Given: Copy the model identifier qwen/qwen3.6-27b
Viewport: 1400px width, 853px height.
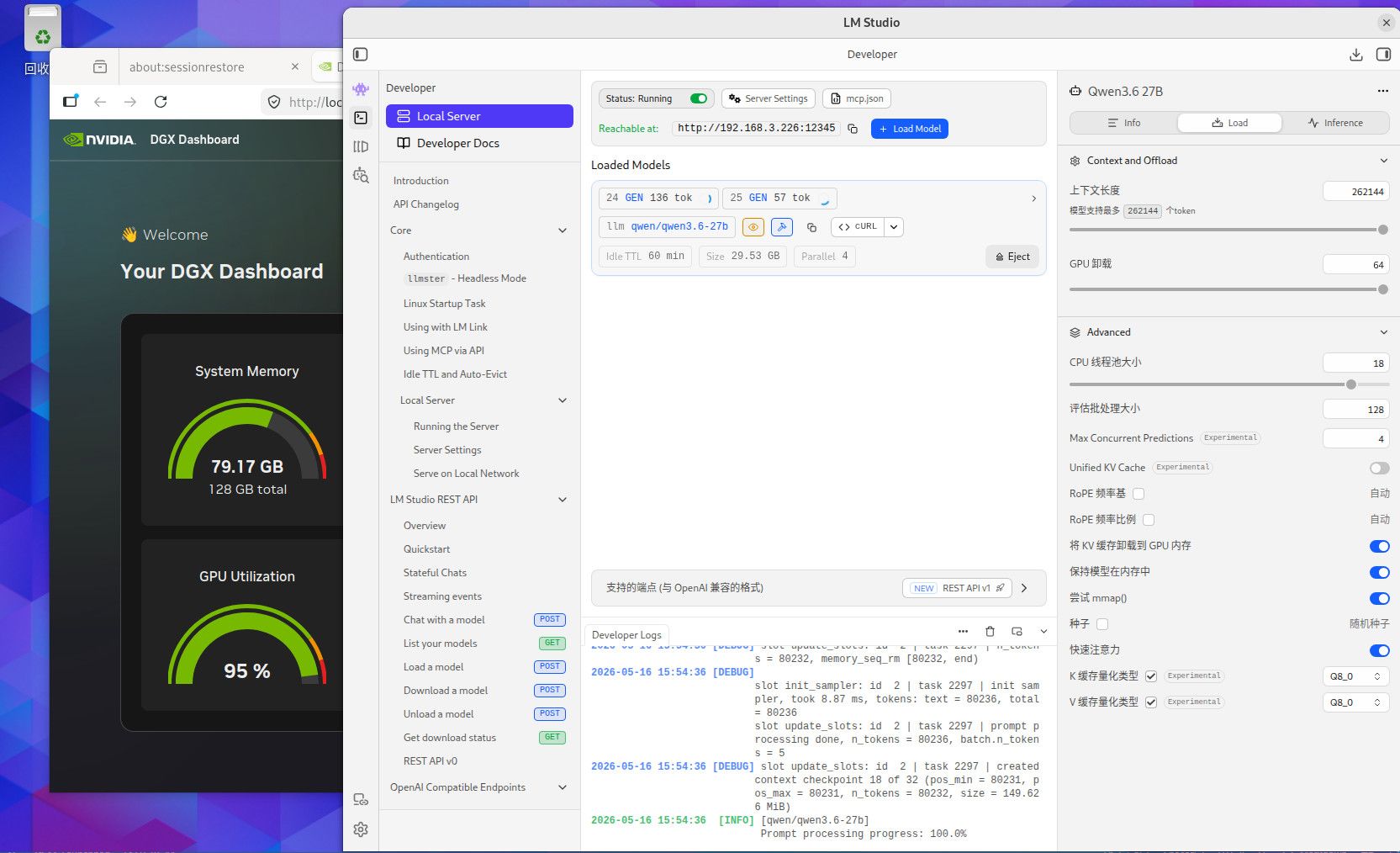Looking at the screenshot, I should coord(811,227).
